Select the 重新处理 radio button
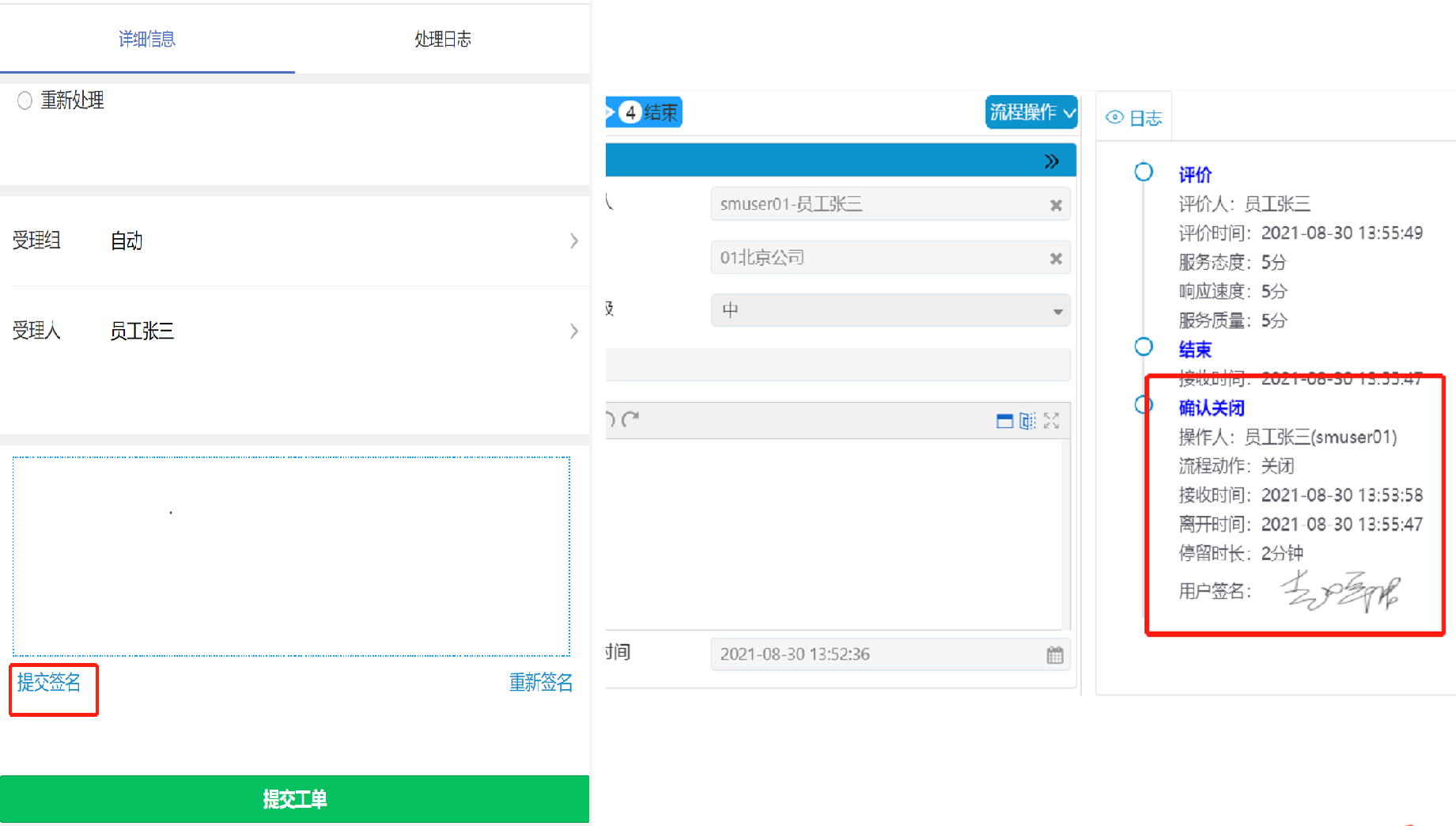The width and height of the screenshot is (1456, 826). (25, 100)
